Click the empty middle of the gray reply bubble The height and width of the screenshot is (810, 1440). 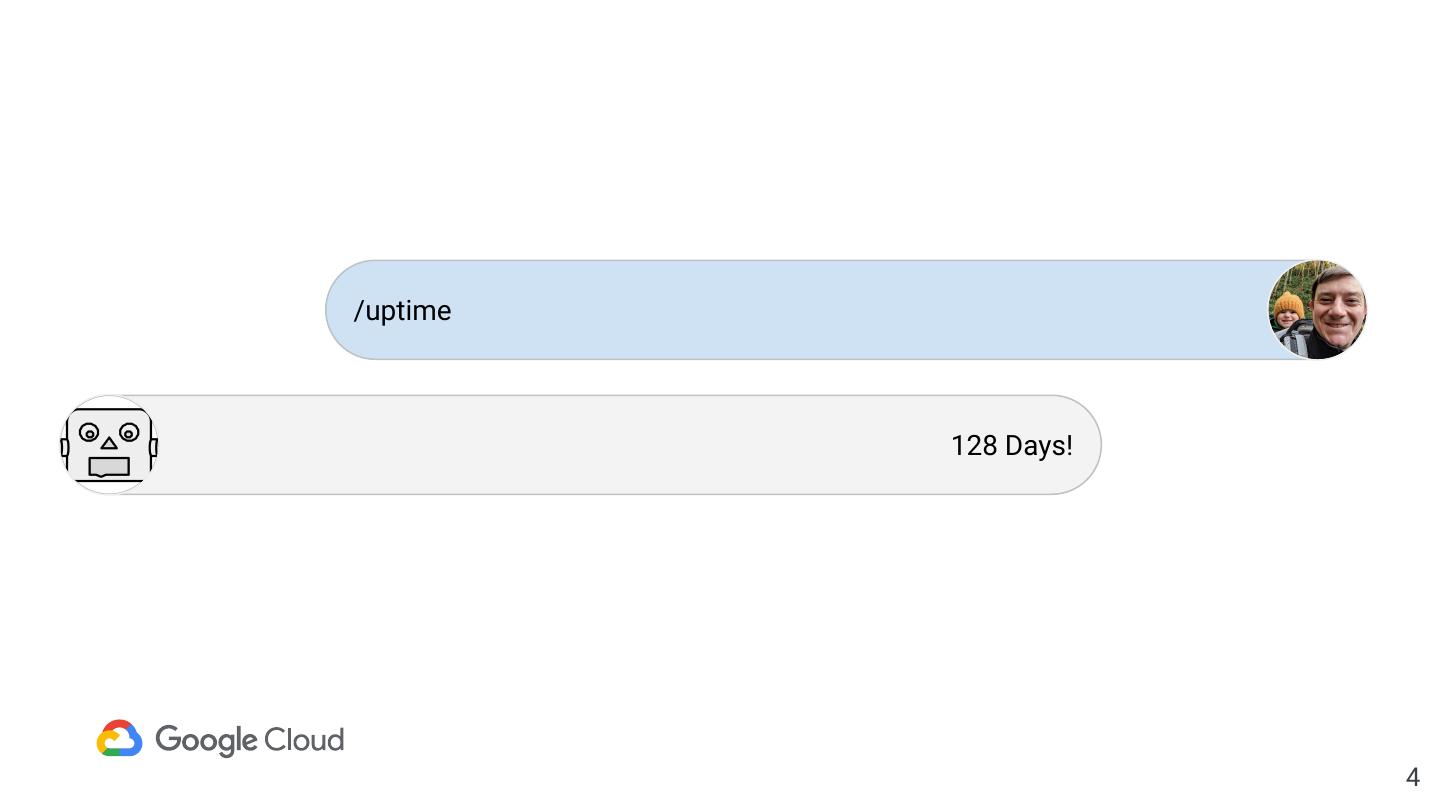tap(550, 446)
